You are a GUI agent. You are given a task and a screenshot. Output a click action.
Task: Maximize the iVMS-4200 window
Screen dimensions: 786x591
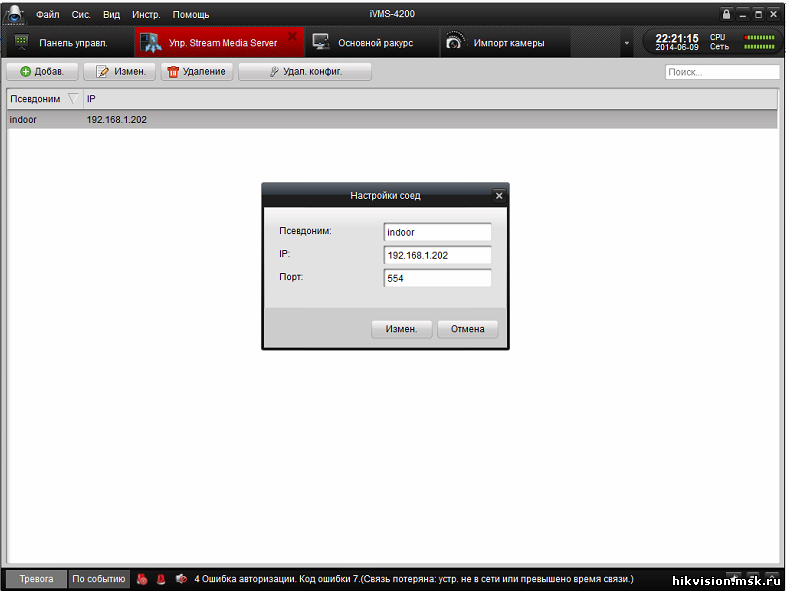click(758, 15)
